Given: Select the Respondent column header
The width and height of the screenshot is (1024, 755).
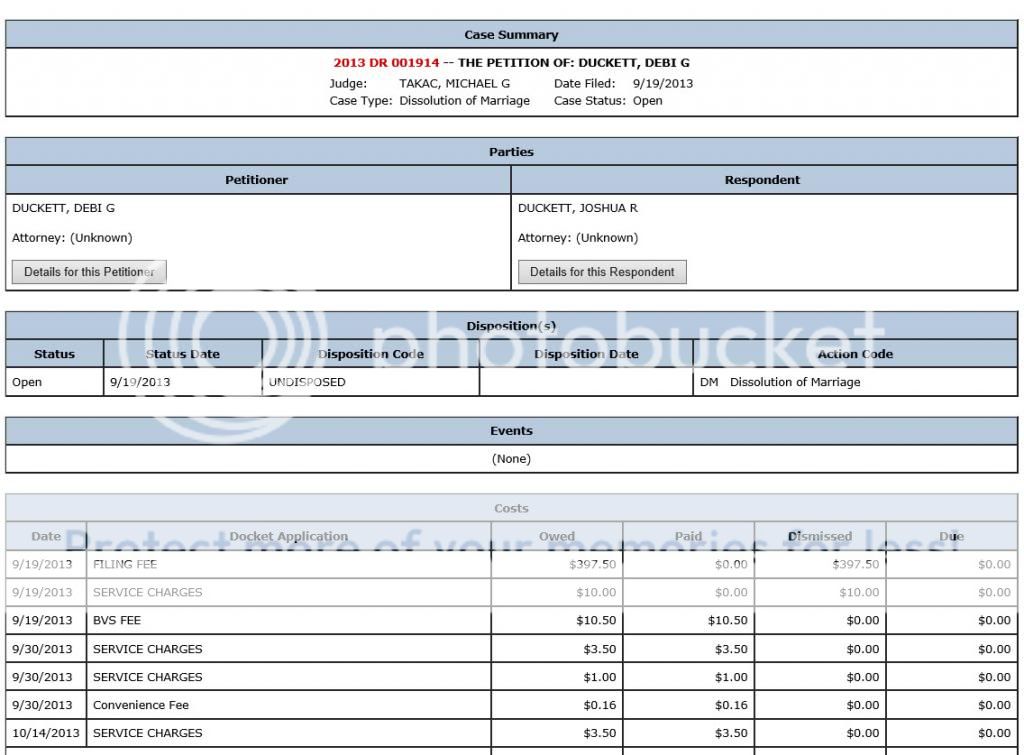Looking at the screenshot, I should (762, 180).
